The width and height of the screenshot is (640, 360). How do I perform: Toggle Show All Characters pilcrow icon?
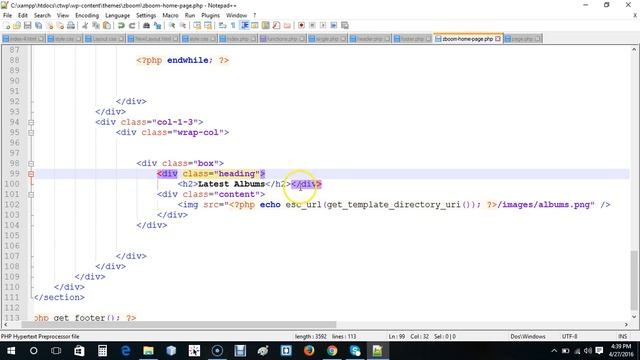233,25
